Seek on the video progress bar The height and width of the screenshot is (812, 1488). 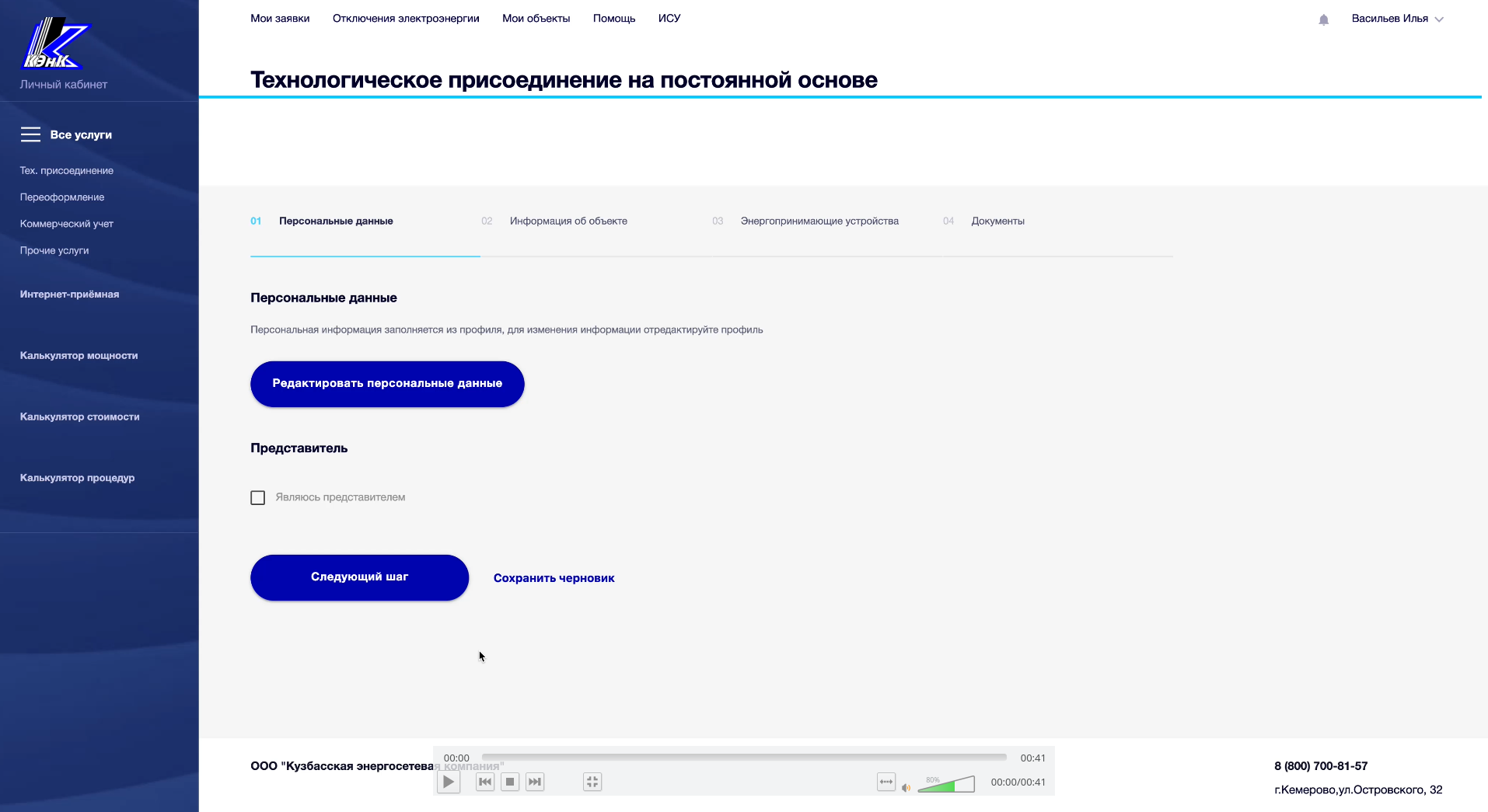click(744, 757)
